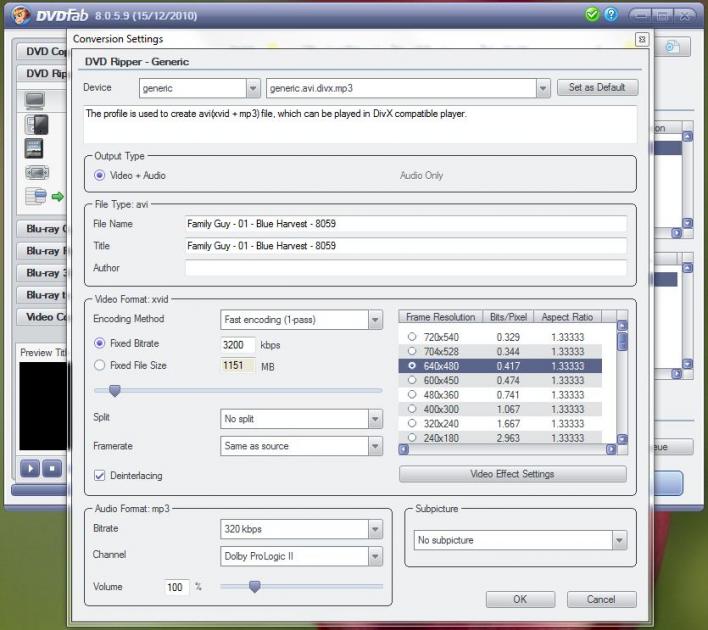Click the resolution list scroll-down arrow
The image size is (708, 630).
pos(622,439)
